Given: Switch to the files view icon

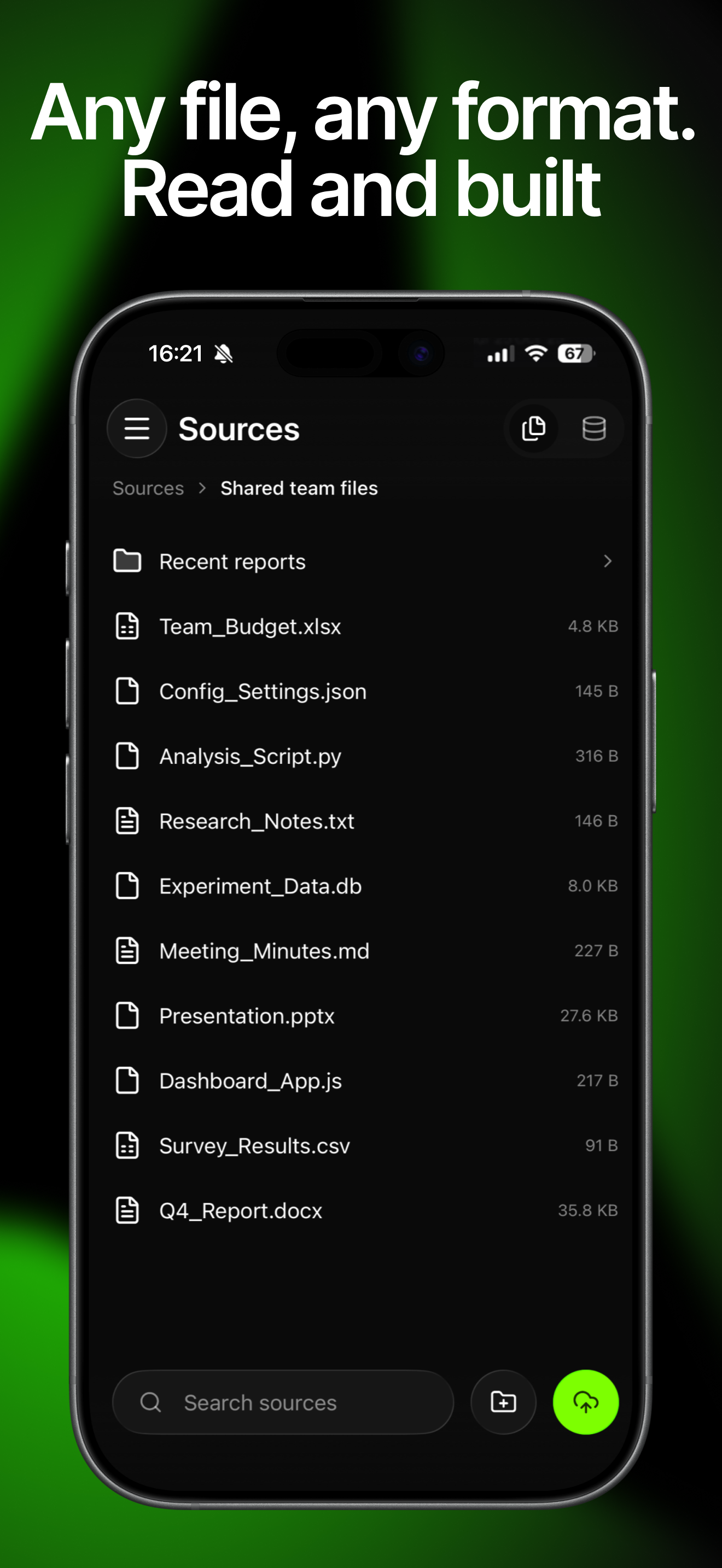Looking at the screenshot, I should coord(534,429).
